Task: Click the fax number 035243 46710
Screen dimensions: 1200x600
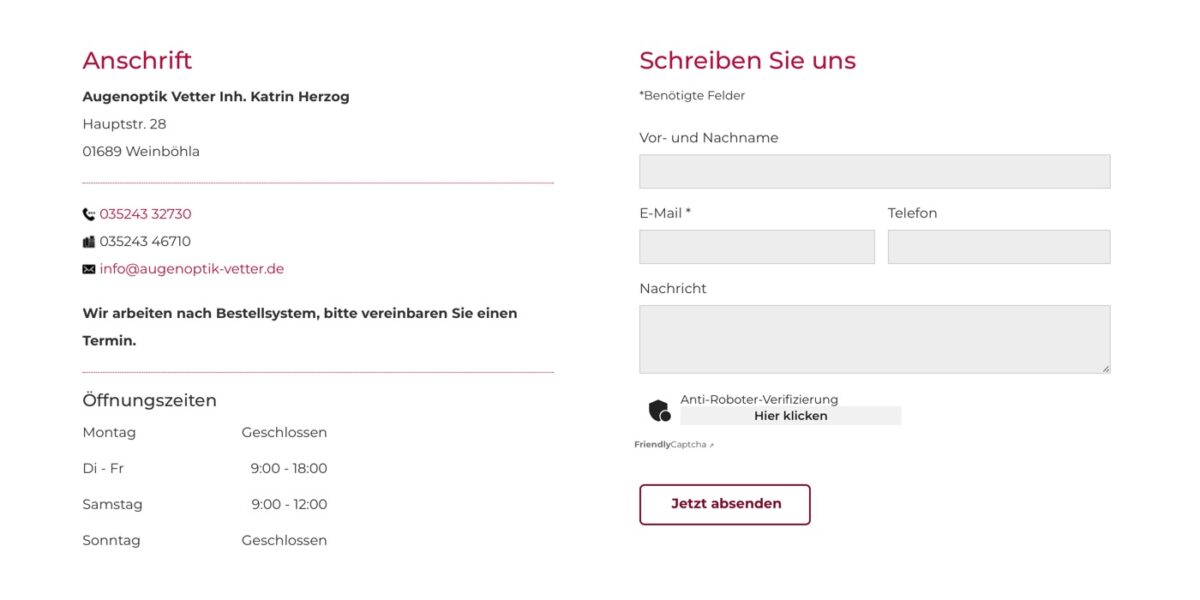Action: click(x=145, y=241)
